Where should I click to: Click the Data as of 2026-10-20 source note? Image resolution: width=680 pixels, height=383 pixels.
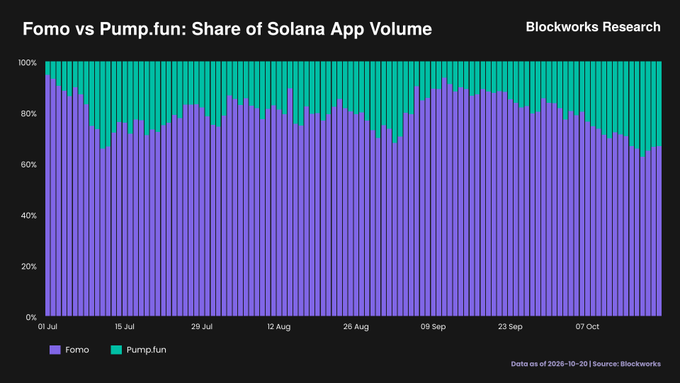pyautogui.click(x=586, y=364)
